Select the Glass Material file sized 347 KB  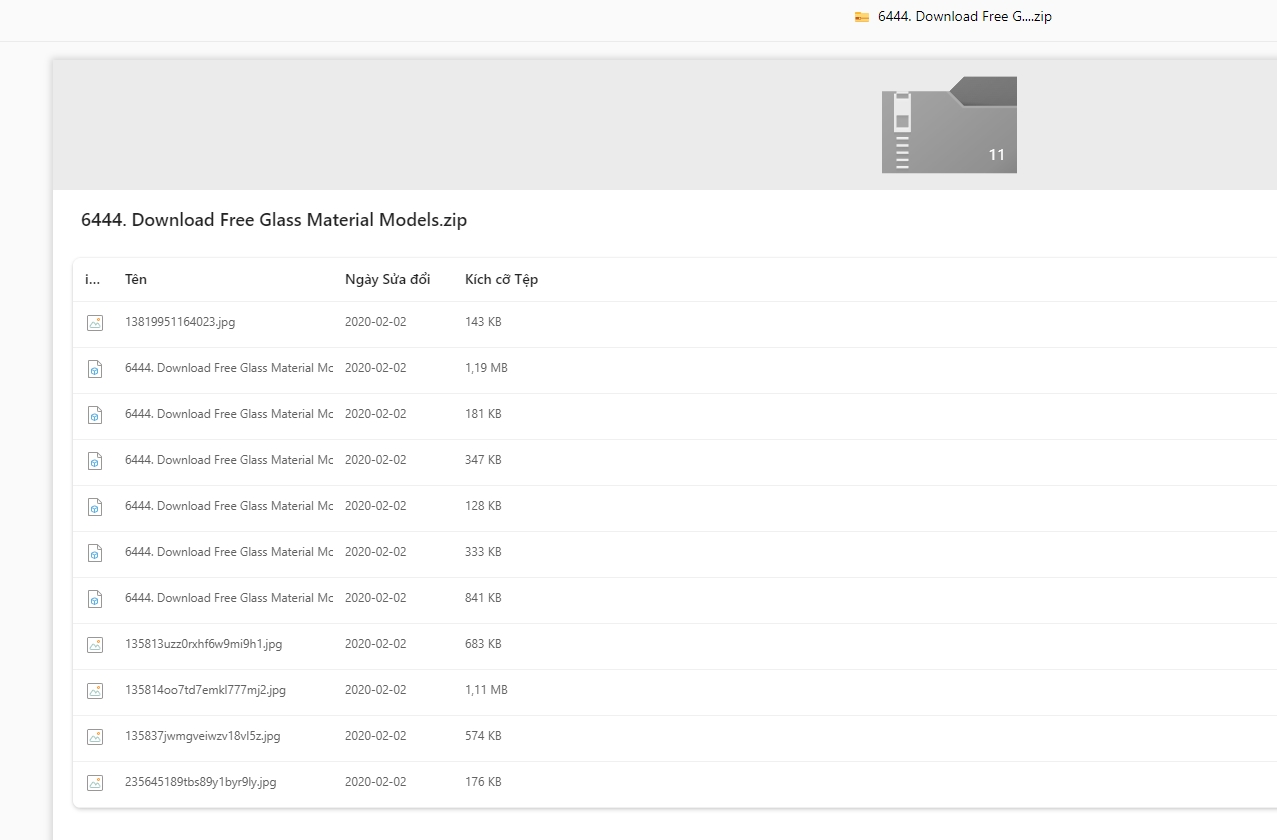(x=229, y=460)
